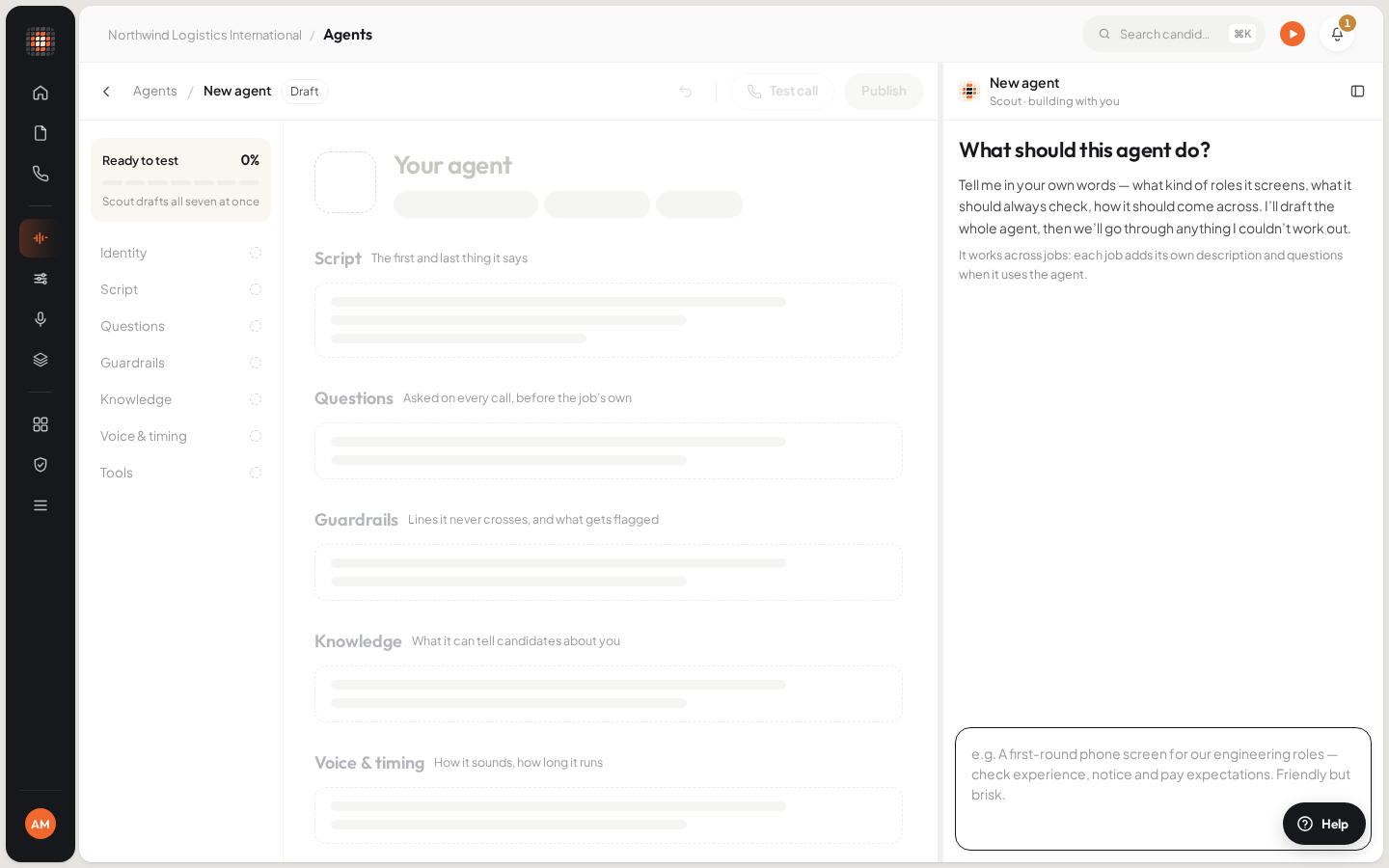The width and height of the screenshot is (1389, 868).
Task: Select Knowledge section in checklist
Action: pyautogui.click(x=180, y=399)
